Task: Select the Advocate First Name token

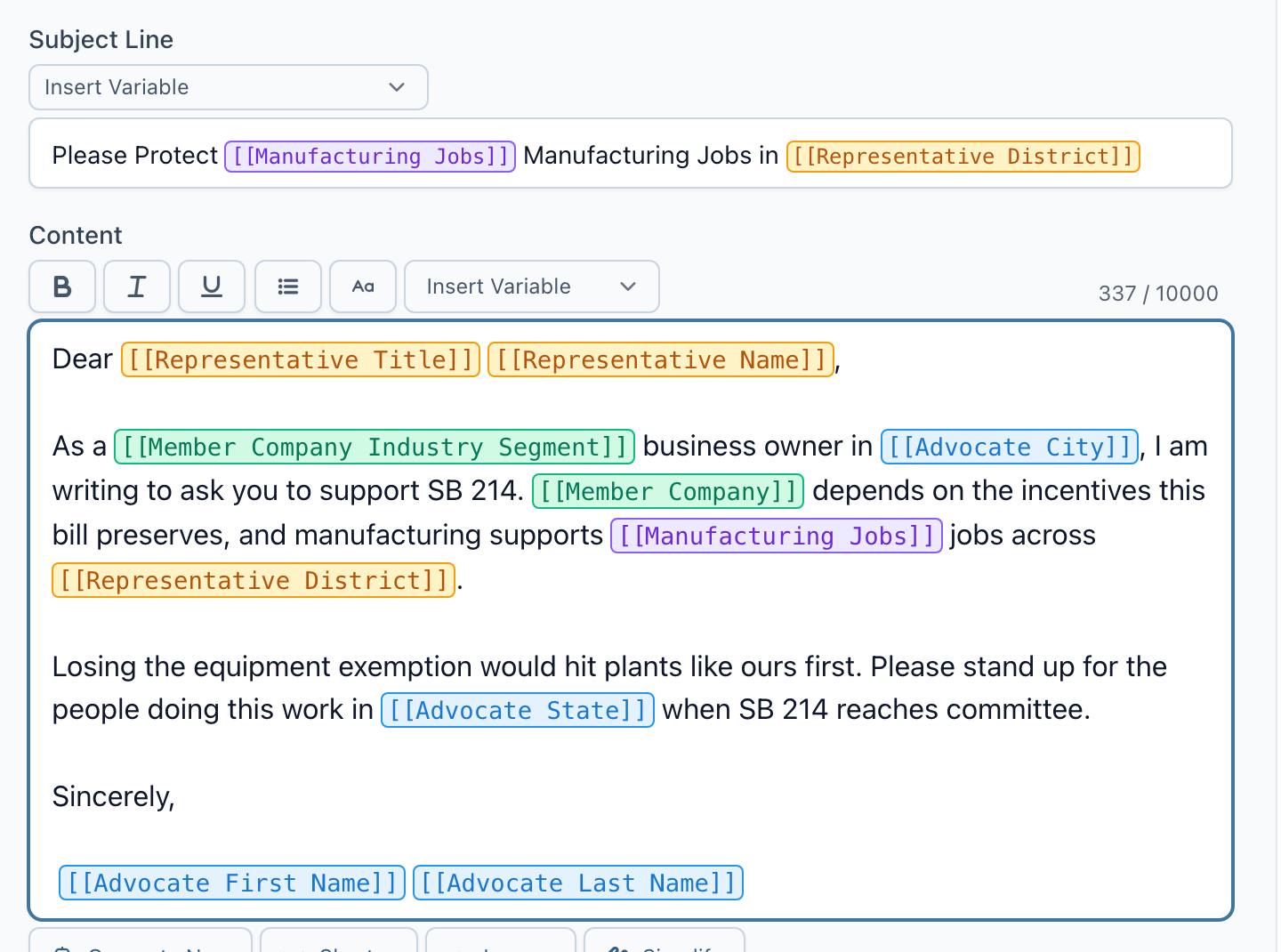Action: tap(232, 883)
